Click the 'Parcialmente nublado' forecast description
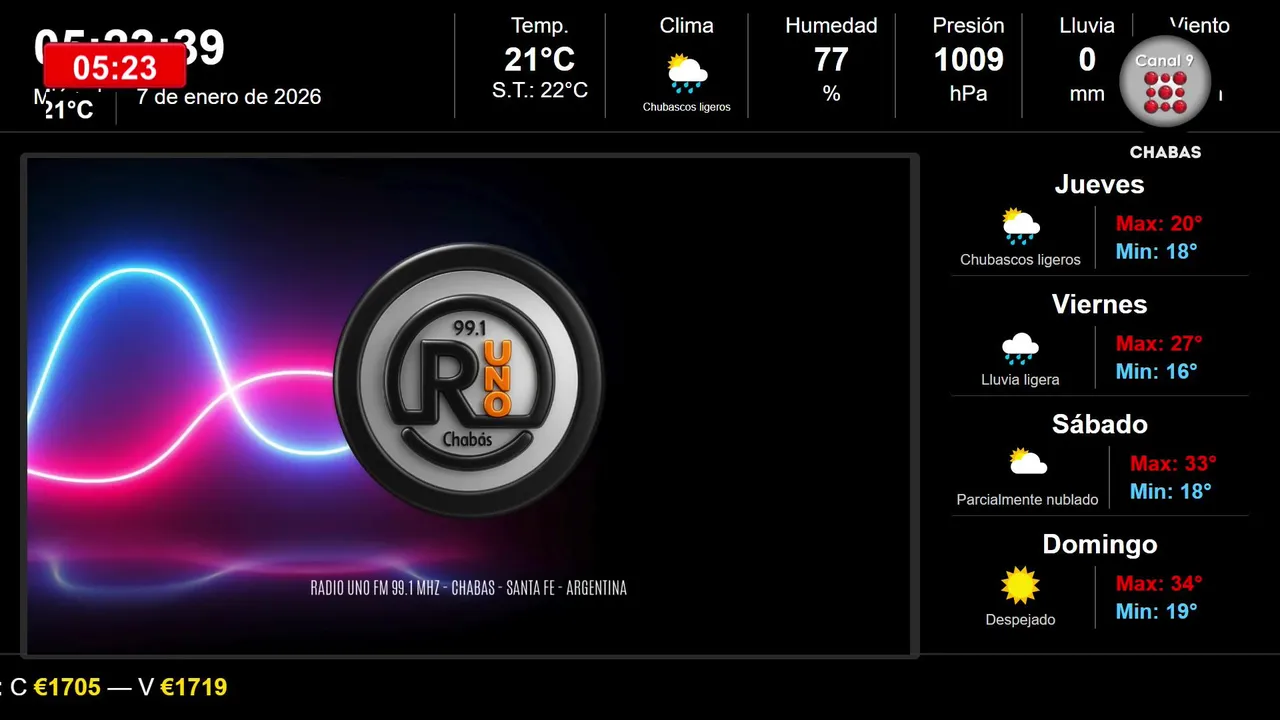This screenshot has width=1280, height=720. coord(1027,500)
